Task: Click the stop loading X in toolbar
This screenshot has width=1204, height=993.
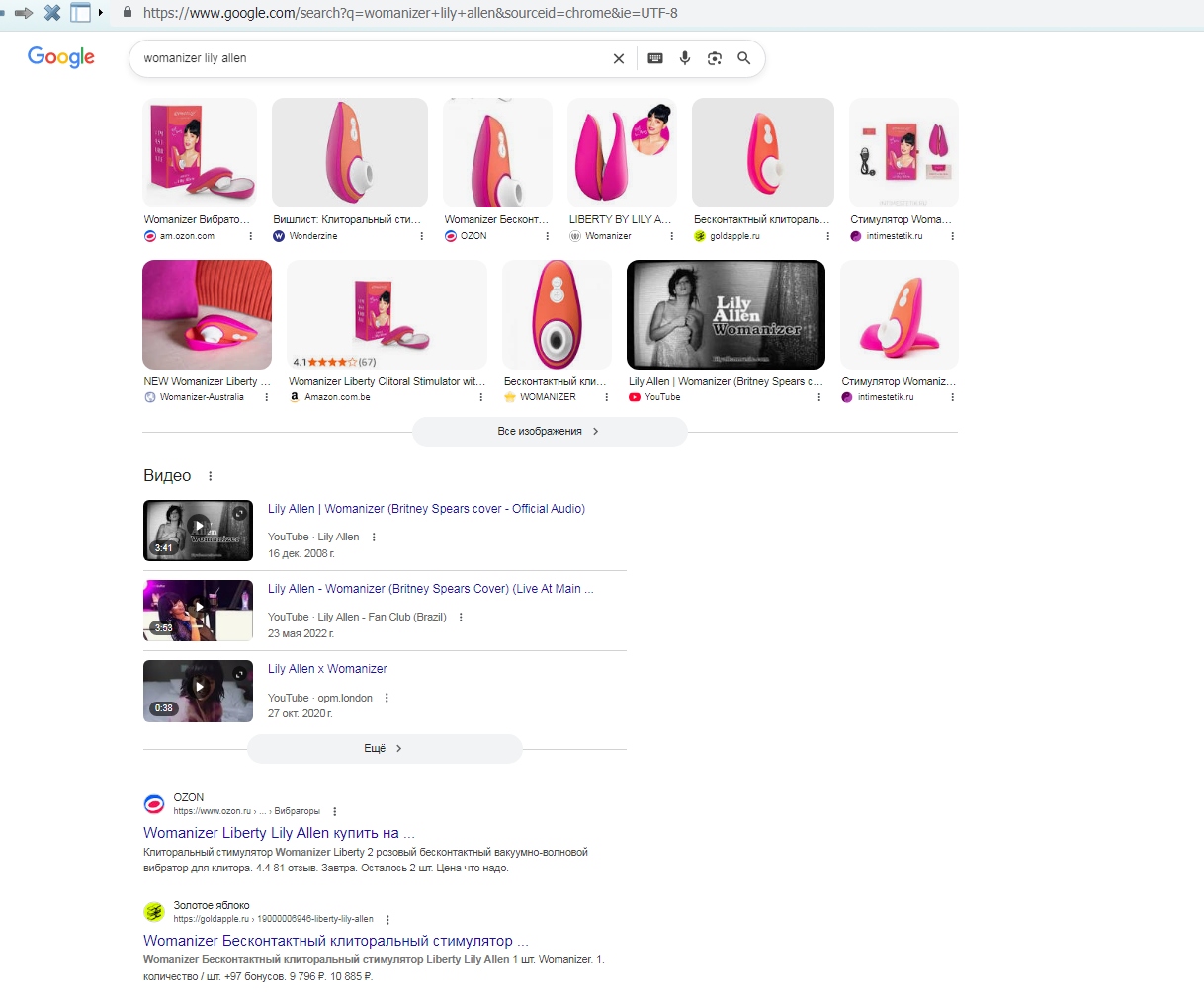Action: tap(52, 13)
